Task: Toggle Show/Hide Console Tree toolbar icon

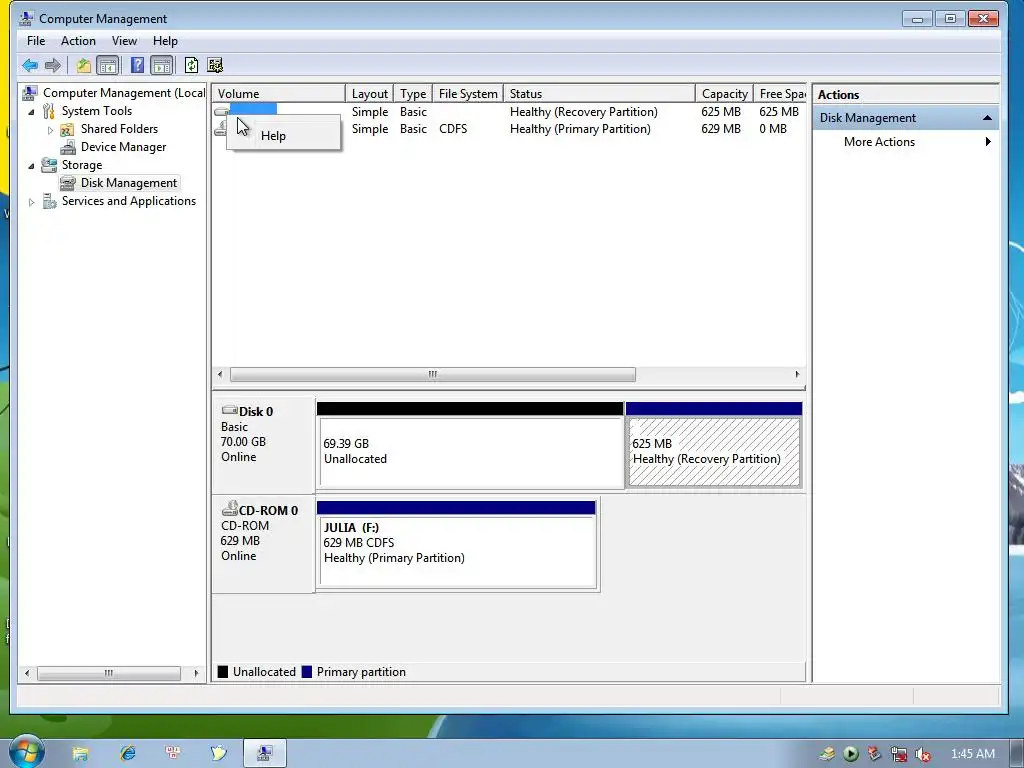Action: click(x=108, y=65)
